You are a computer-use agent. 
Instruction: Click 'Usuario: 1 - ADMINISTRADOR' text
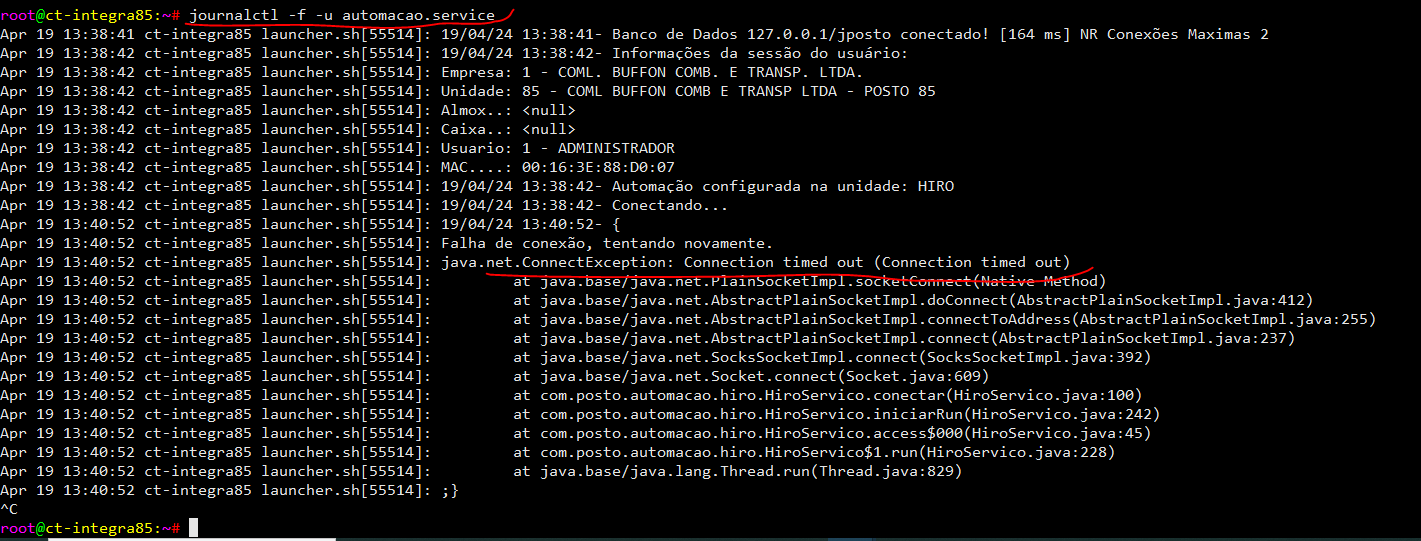(557, 148)
